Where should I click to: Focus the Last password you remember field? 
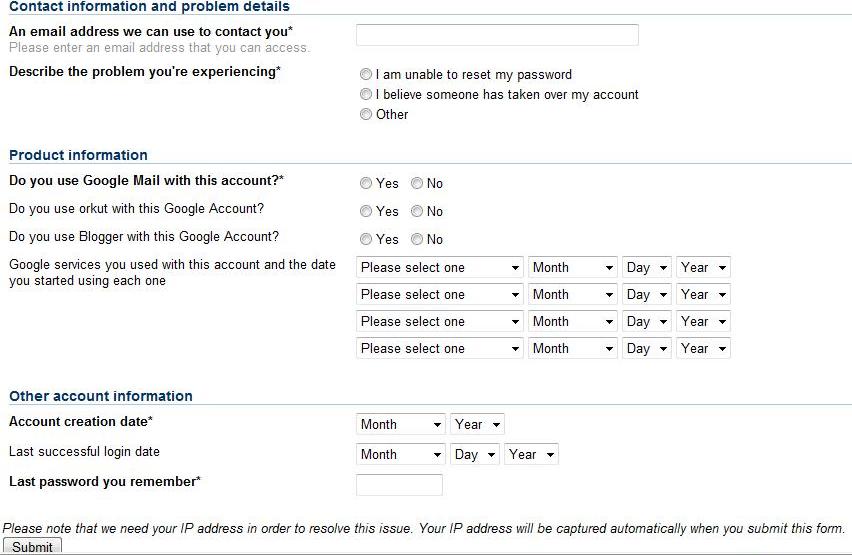click(x=399, y=485)
